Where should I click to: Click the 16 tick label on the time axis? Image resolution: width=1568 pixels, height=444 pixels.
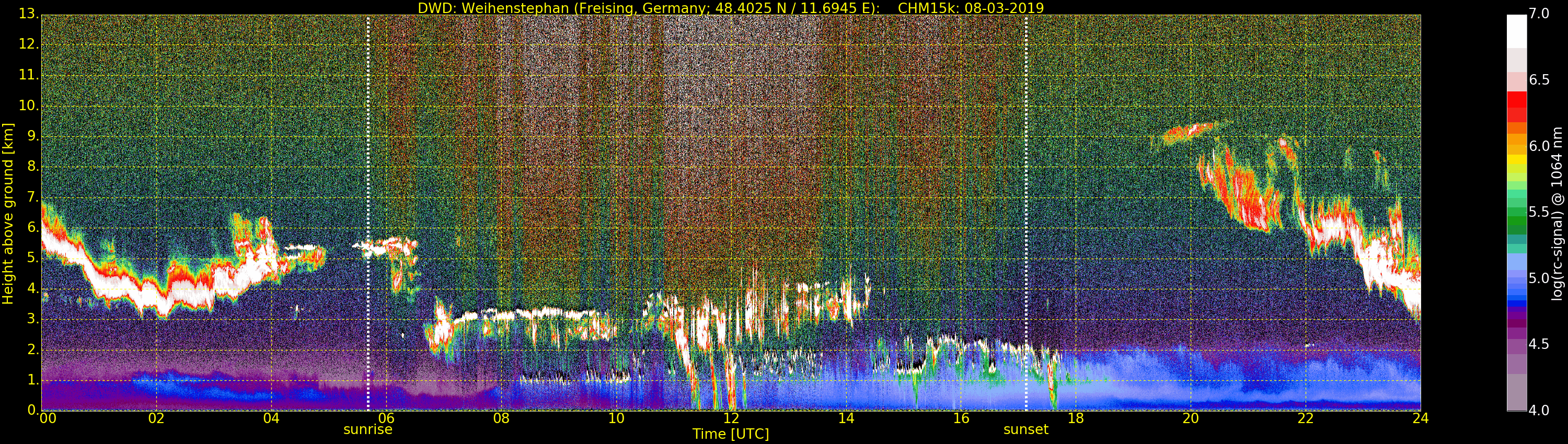(961, 418)
